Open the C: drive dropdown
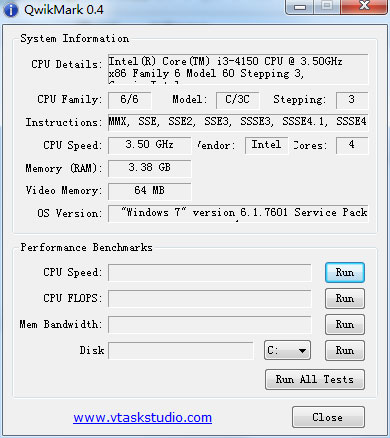Image resolution: width=390 pixels, height=438 pixels. (287, 350)
